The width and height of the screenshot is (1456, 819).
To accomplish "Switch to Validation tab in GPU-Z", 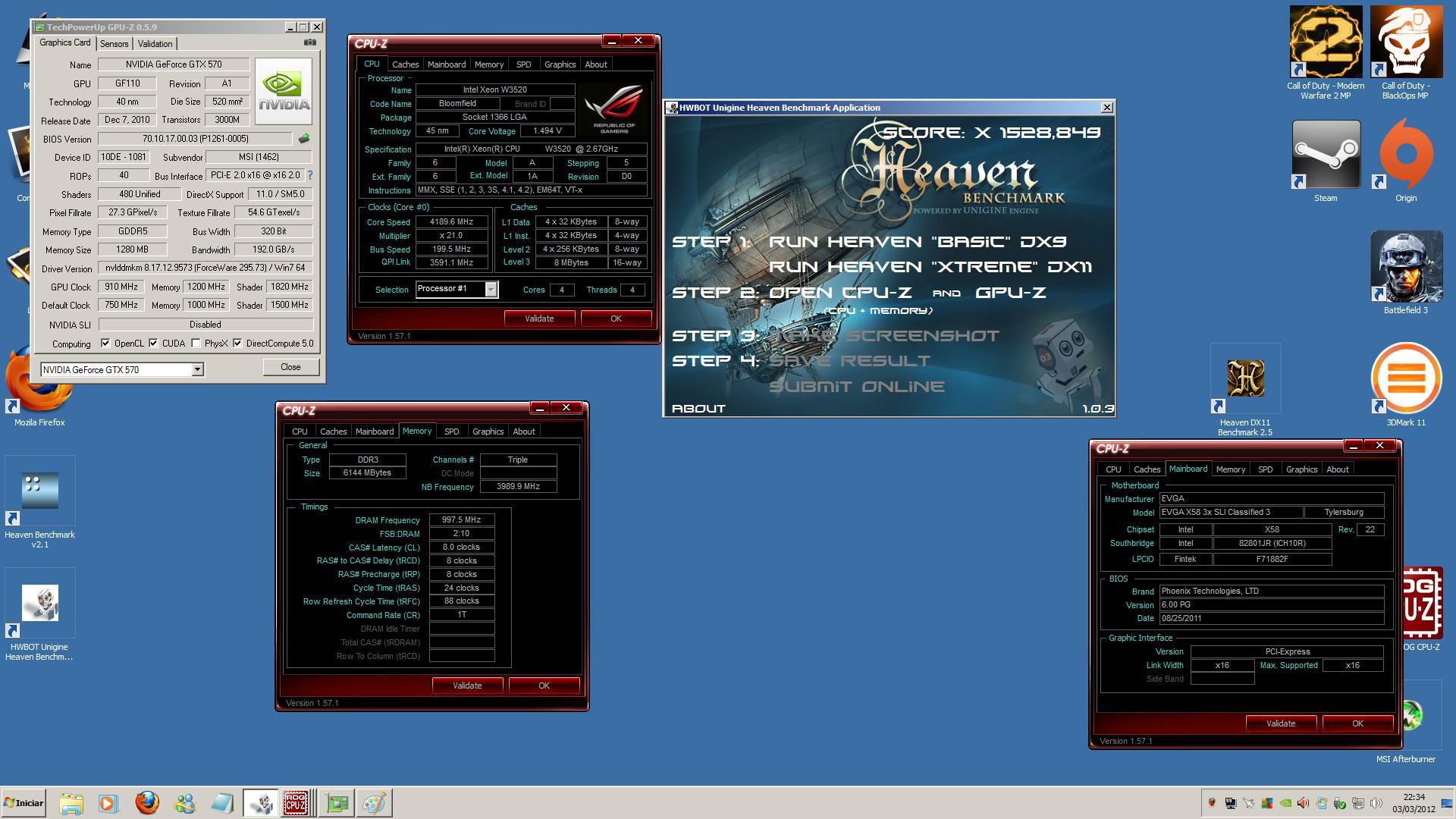I will 155,44.
